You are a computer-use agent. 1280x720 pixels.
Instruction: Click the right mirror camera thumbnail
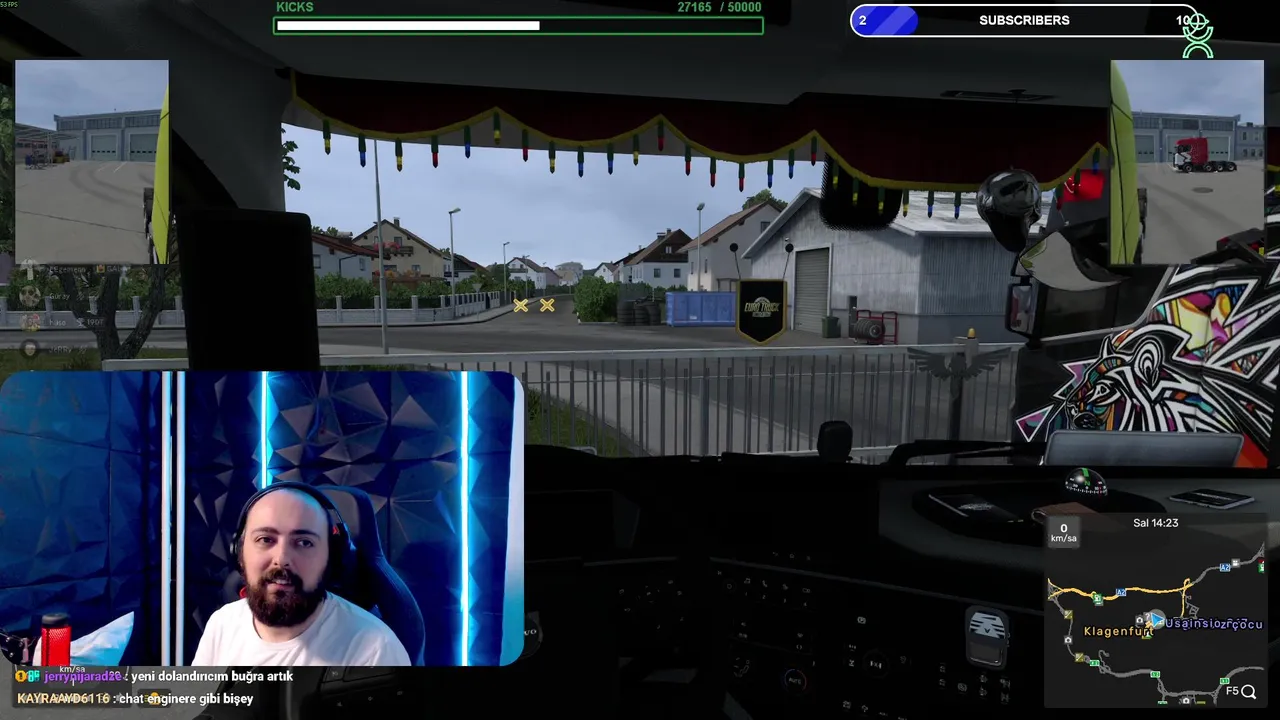pyautogui.click(x=1187, y=162)
